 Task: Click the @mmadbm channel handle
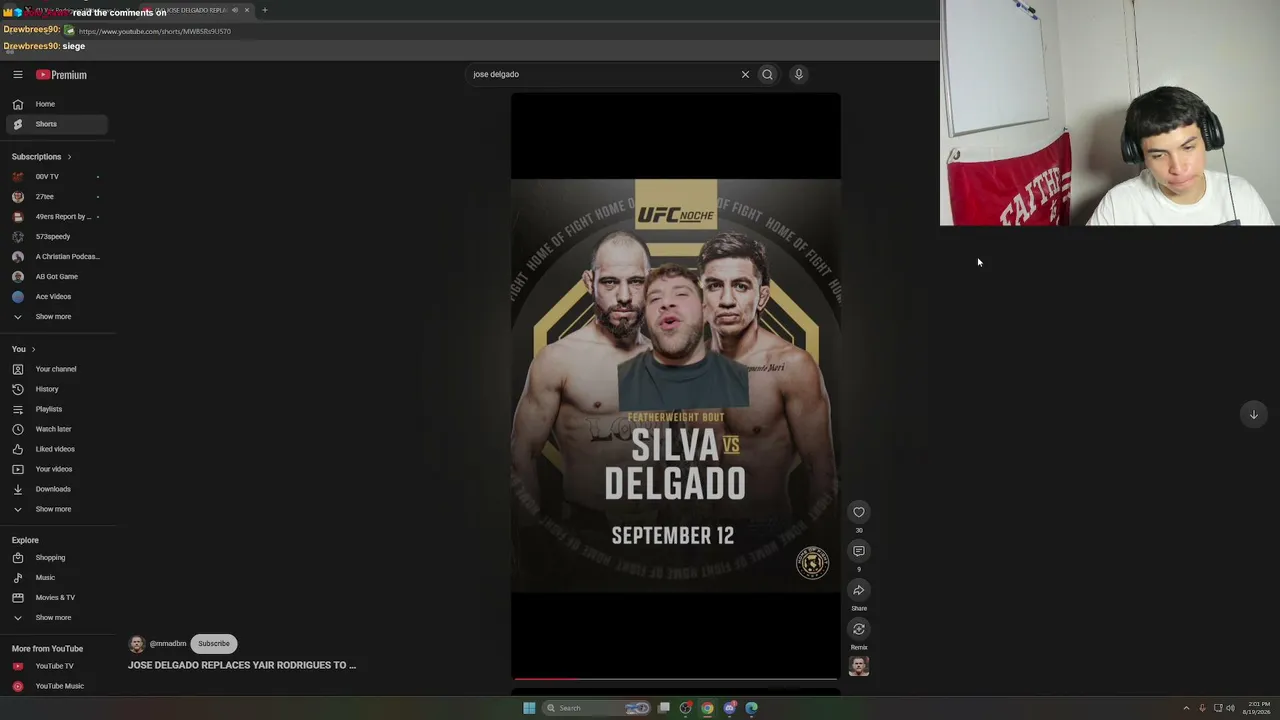click(168, 644)
